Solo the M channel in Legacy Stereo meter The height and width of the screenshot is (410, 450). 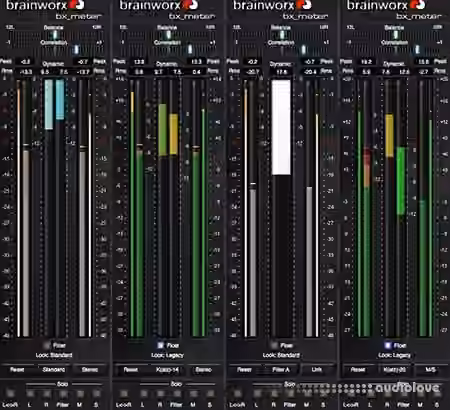pos(193,394)
